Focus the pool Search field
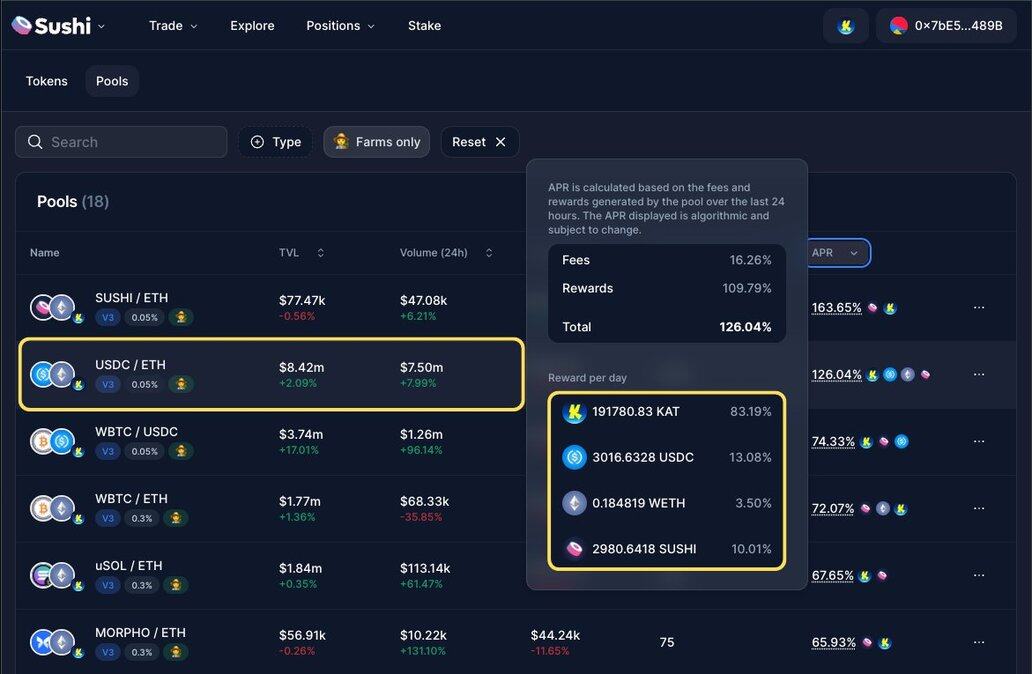The image size is (1032, 674). 121,142
